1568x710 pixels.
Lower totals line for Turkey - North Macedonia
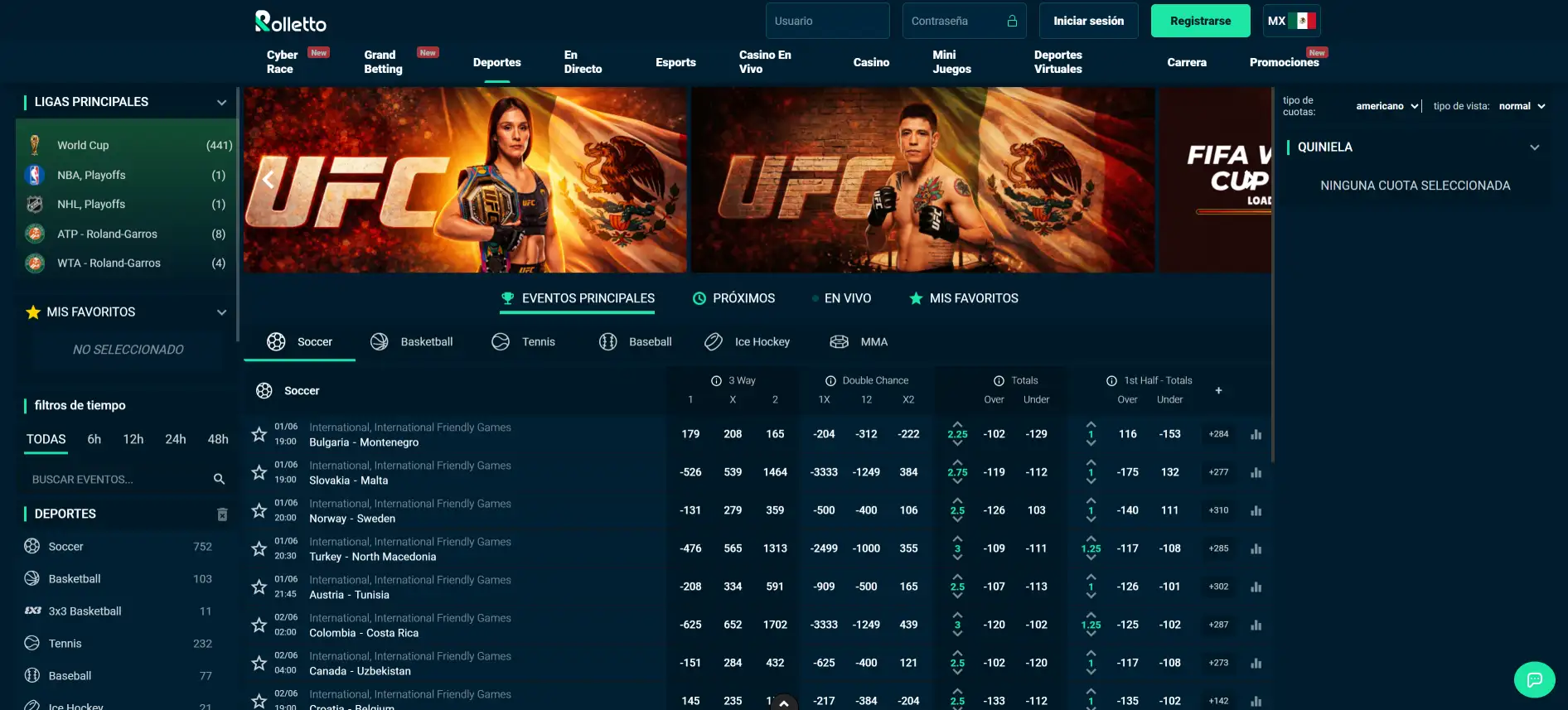tap(957, 558)
